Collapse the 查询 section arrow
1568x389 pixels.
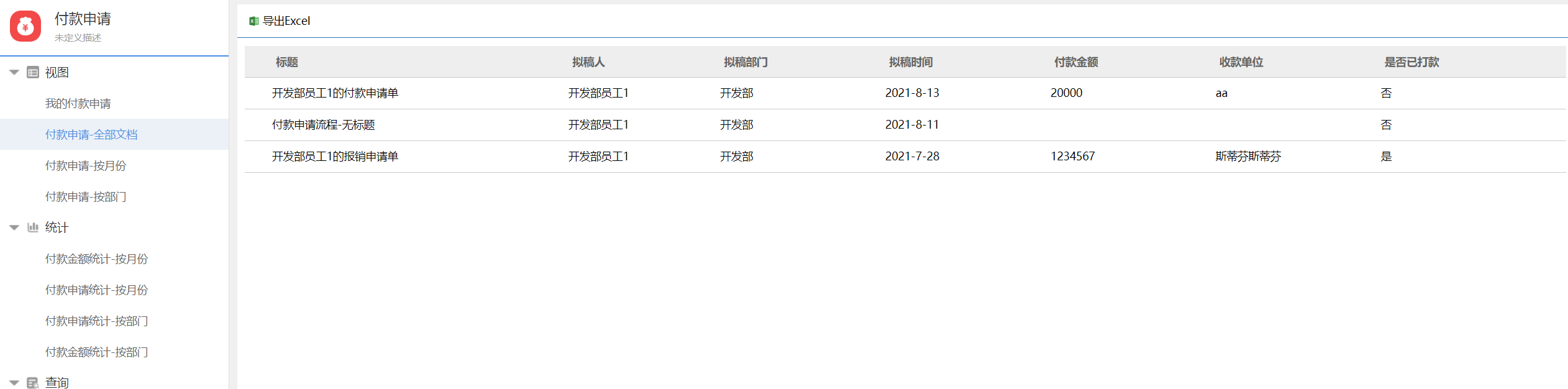point(14,382)
